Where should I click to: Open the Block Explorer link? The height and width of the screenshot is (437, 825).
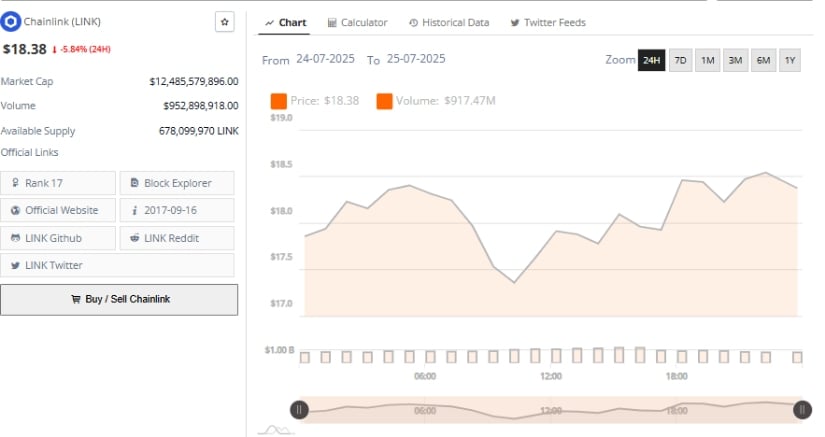(x=177, y=183)
